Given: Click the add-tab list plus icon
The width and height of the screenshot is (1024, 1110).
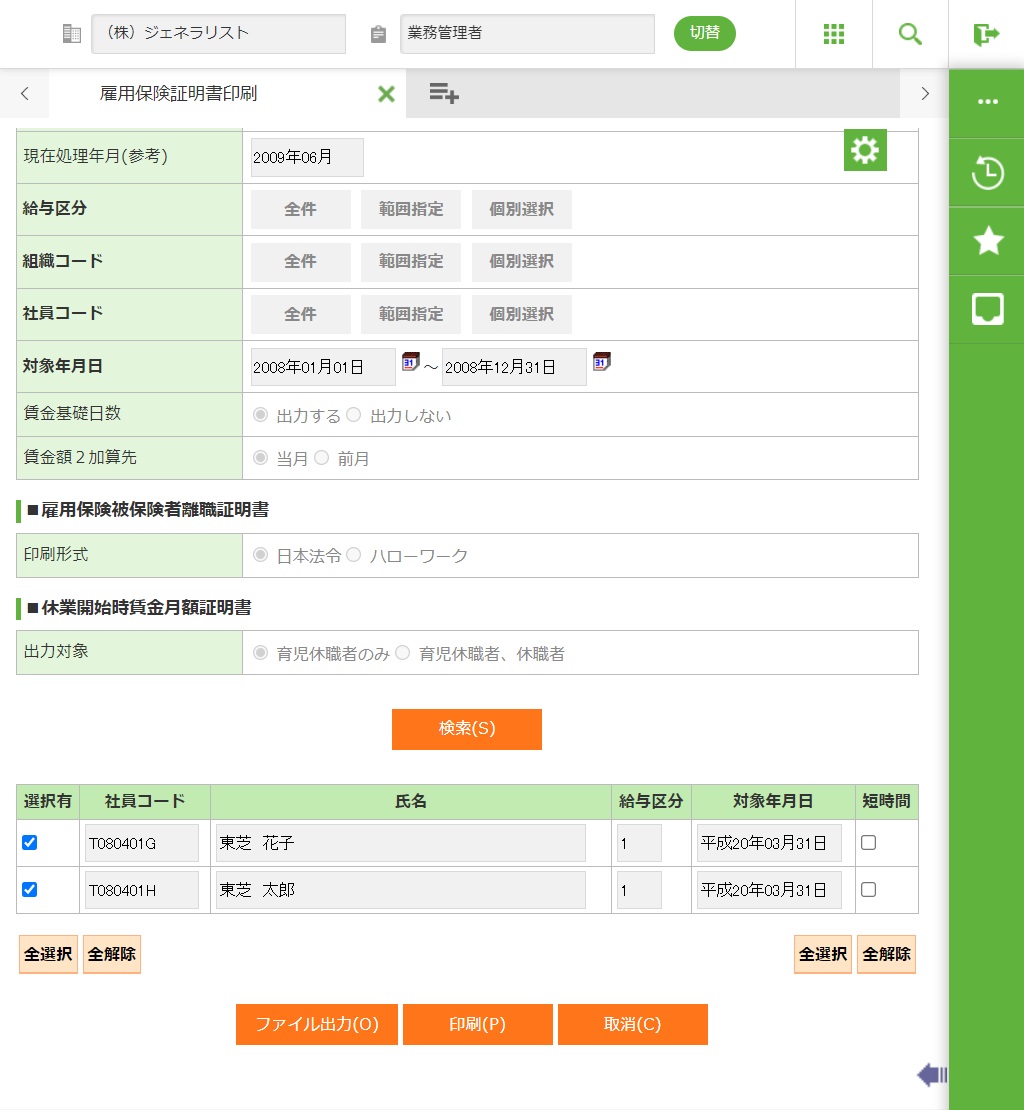Looking at the screenshot, I should click(x=444, y=94).
